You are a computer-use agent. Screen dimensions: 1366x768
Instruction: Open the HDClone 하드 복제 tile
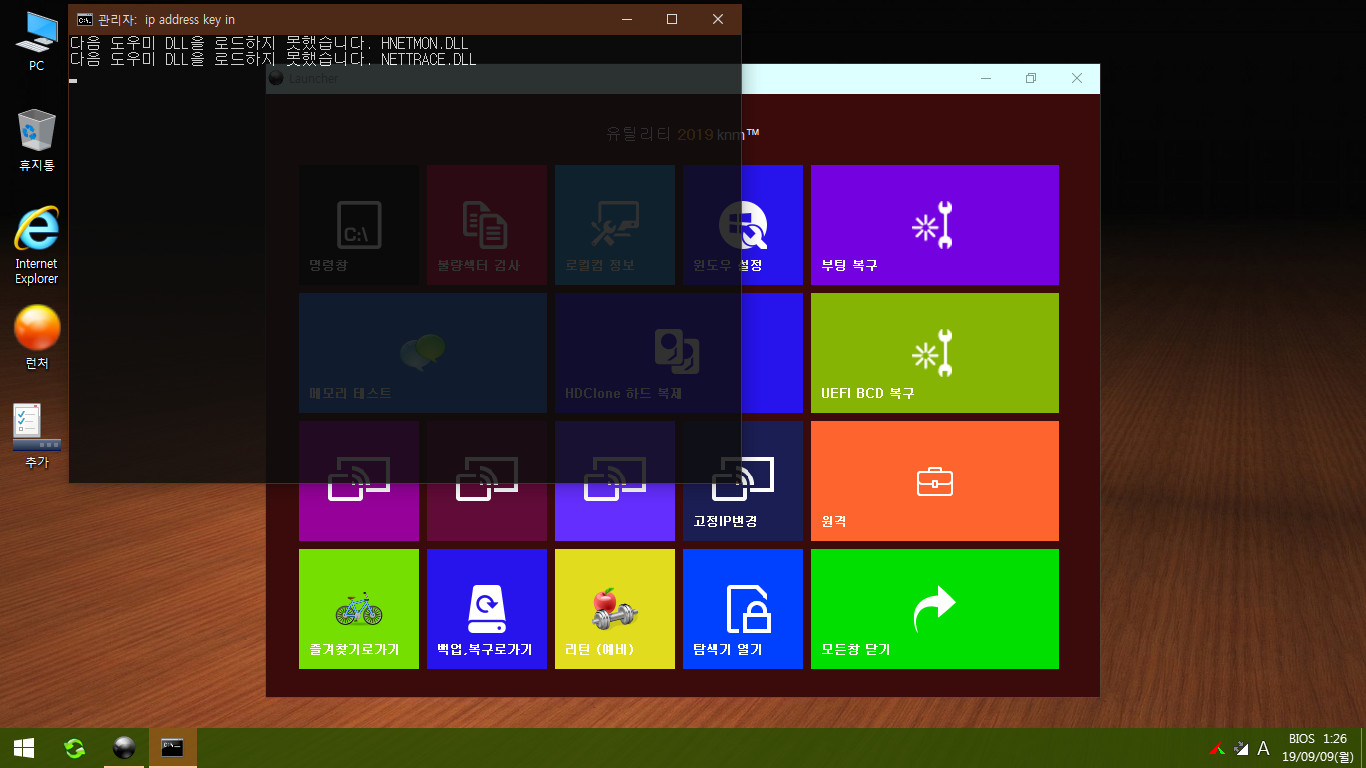coord(679,353)
